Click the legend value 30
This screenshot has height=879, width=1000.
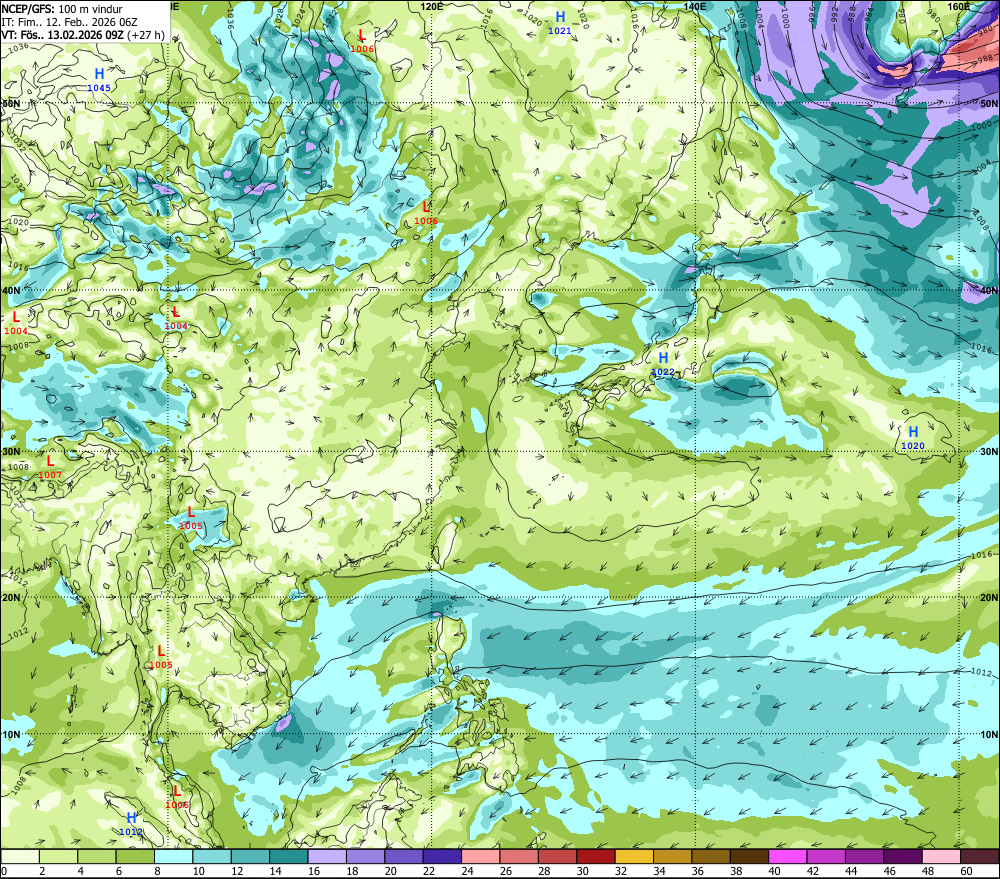point(583,871)
